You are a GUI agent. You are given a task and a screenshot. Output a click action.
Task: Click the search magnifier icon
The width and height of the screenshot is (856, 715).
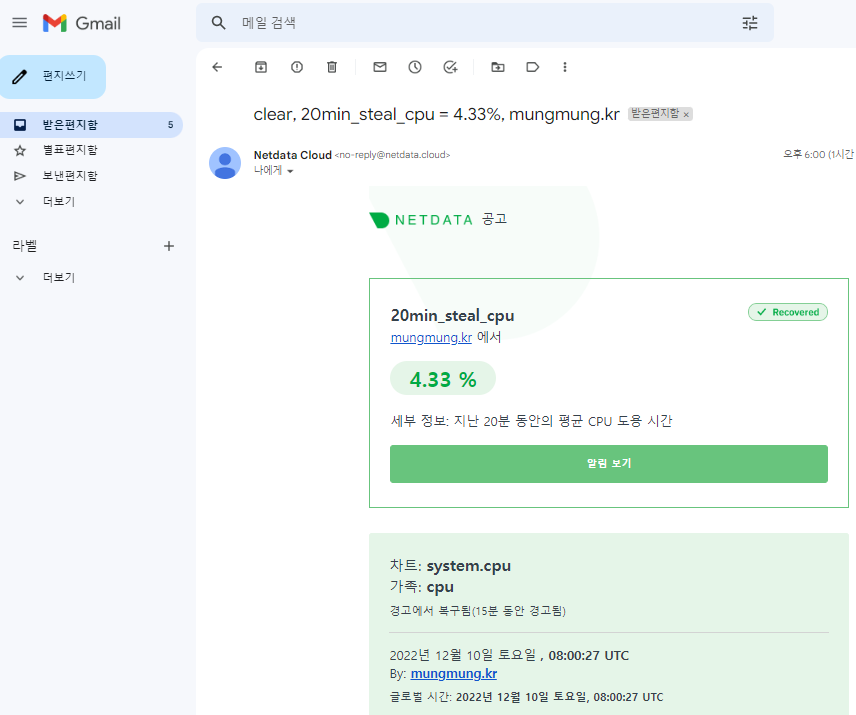tap(218, 23)
